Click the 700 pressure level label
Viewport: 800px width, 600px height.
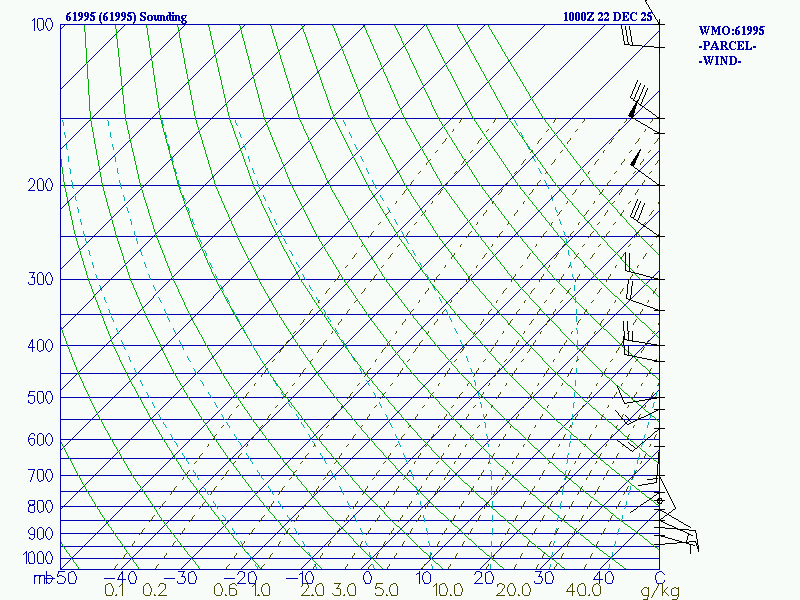pyautogui.click(x=40, y=476)
